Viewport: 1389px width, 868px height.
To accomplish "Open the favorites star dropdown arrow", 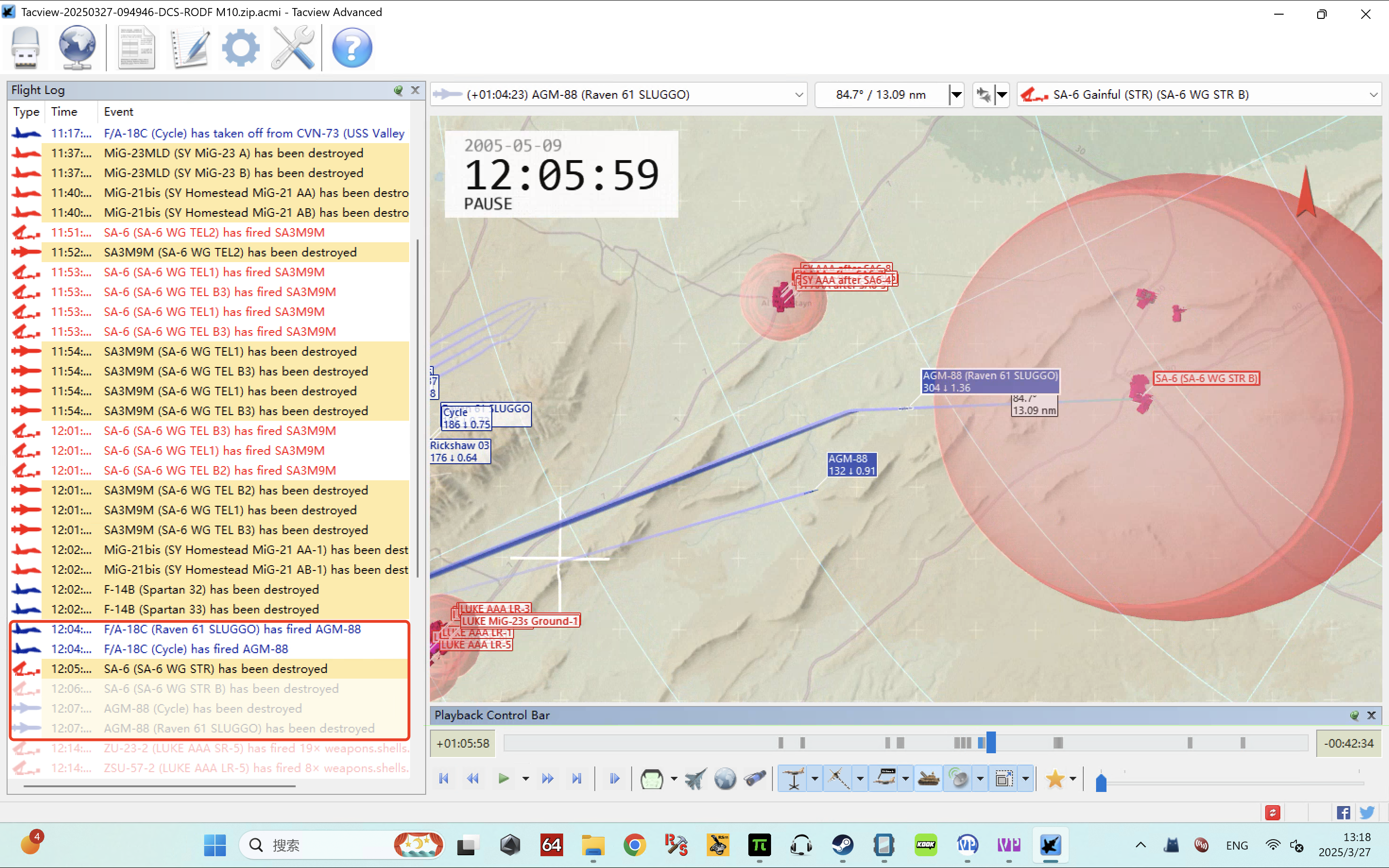I will (x=1072, y=778).
